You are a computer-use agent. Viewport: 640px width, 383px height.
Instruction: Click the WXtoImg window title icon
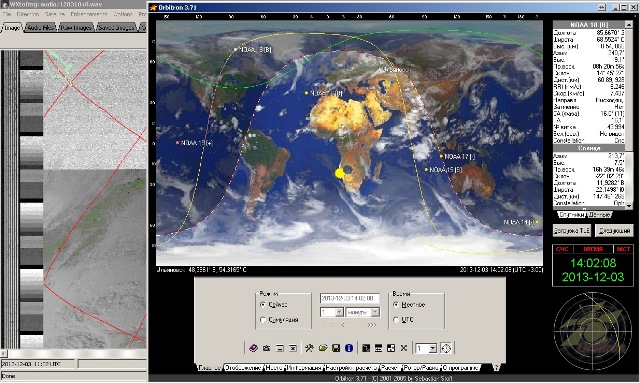pos(6,4)
